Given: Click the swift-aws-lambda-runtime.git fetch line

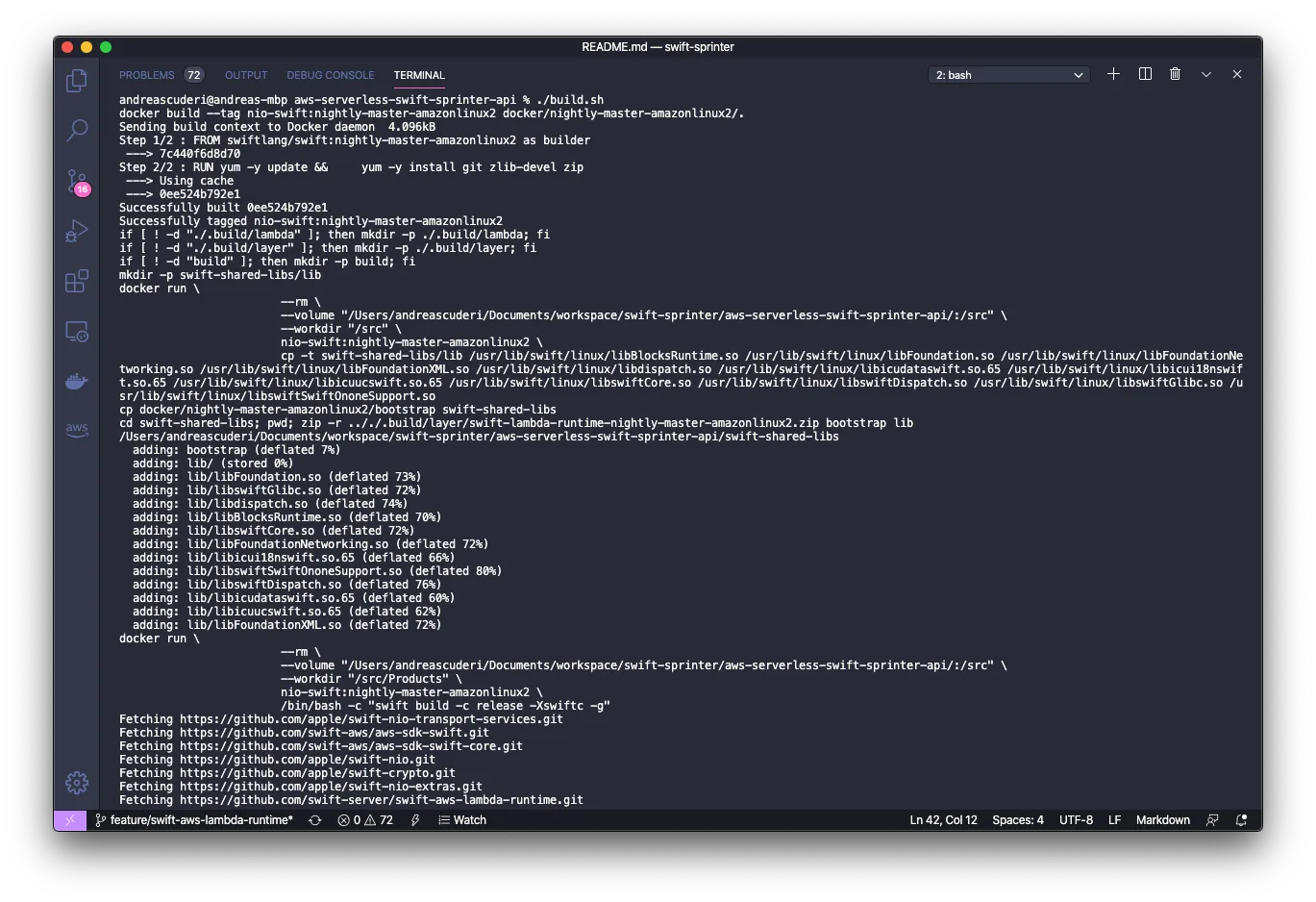Looking at the screenshot, I should pyautogui.click(x=351, y=800).
